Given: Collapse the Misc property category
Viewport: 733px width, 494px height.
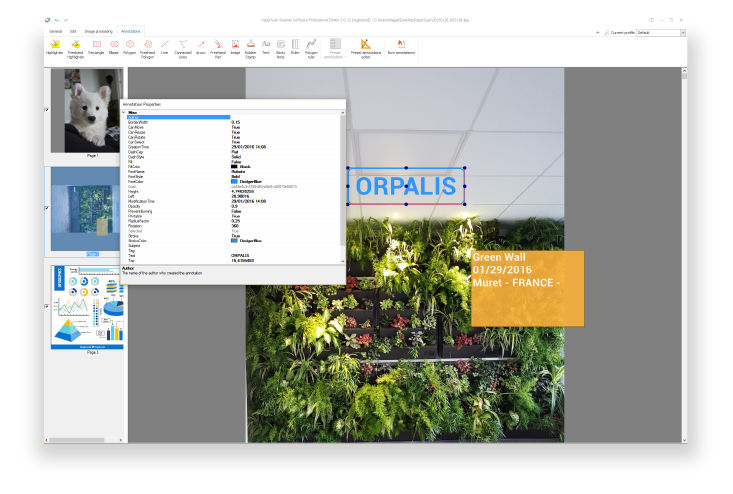Looking at the screenshot, I should point(125,112).
